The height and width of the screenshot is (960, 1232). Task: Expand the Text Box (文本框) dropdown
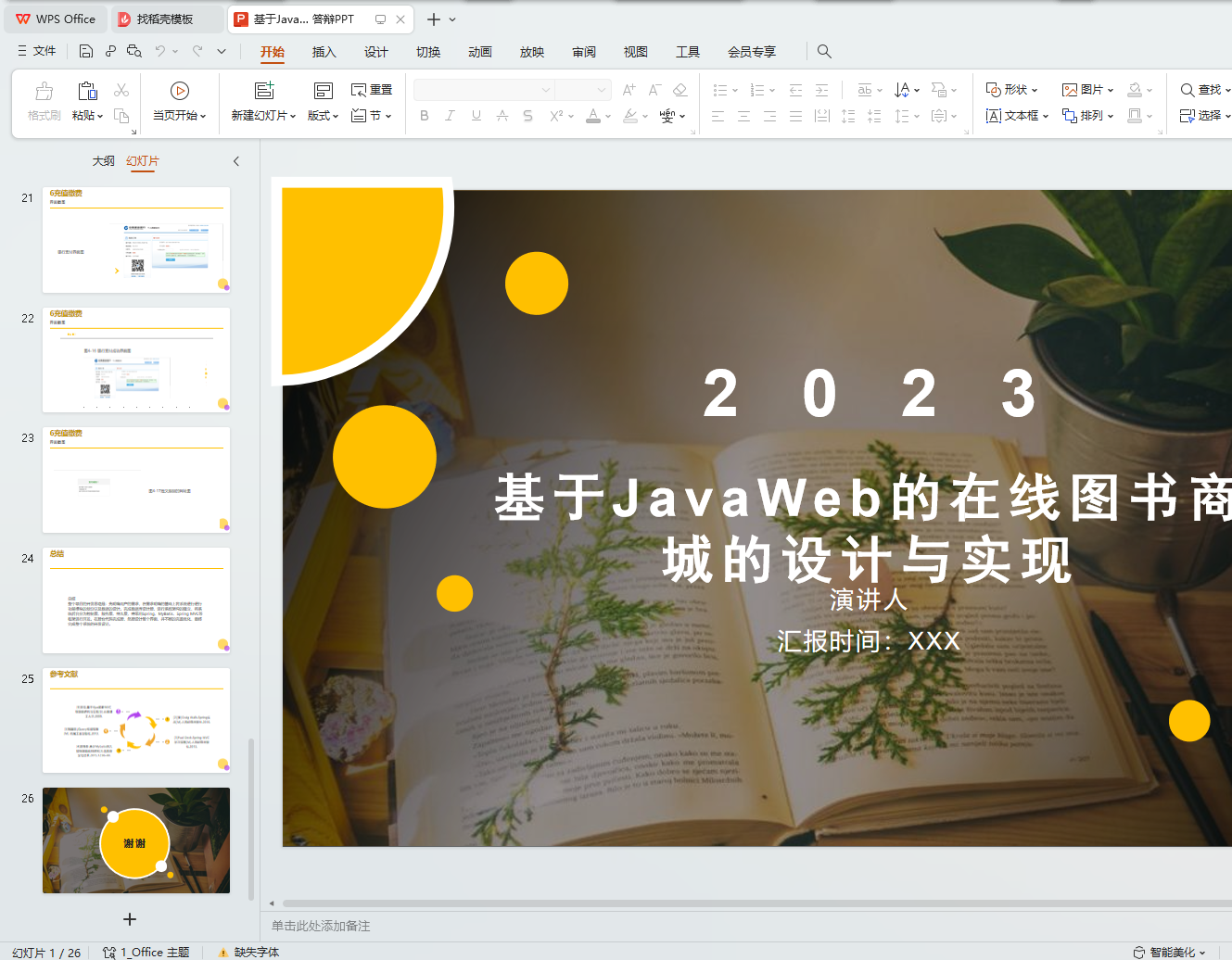tap(1046, 116)
